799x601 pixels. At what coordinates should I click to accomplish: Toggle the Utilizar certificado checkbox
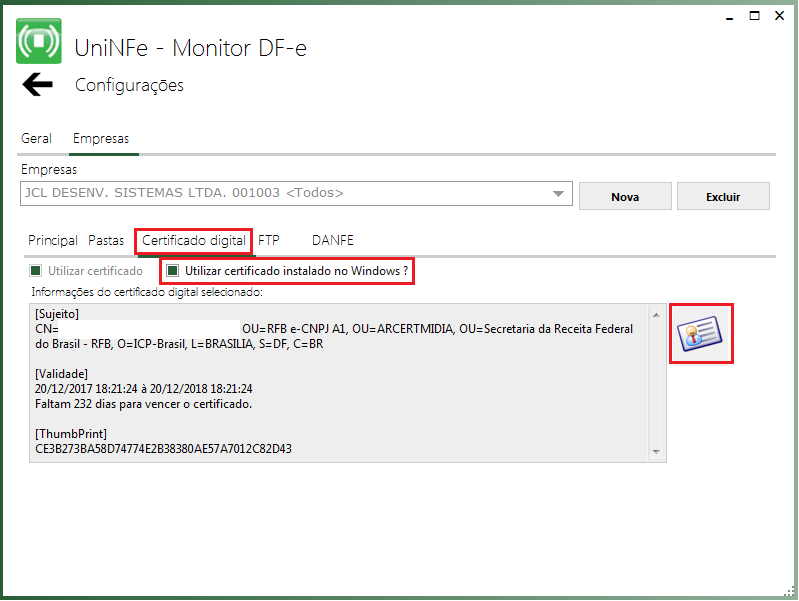coord(36,271)
